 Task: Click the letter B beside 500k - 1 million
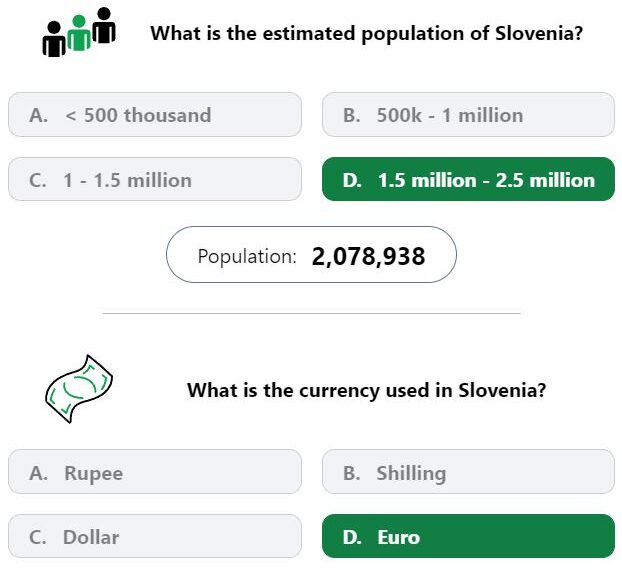tap(351, 115)
